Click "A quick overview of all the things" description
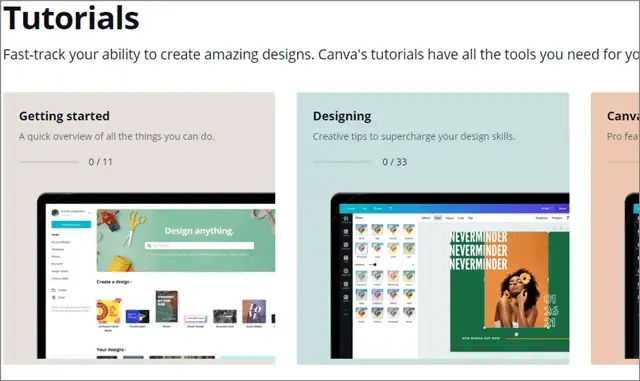 pyautogui.click(x=117, y=136)
